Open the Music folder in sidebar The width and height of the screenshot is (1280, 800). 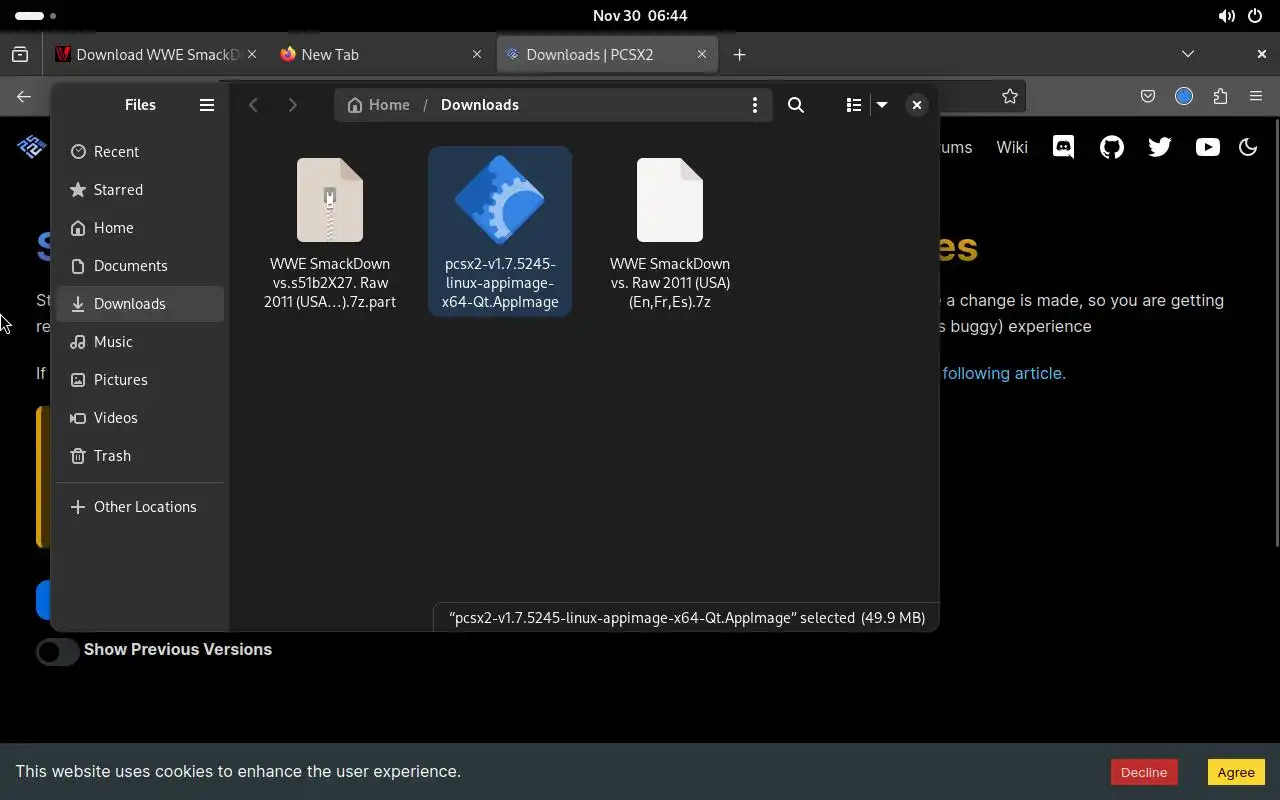(x=140, y=342)
